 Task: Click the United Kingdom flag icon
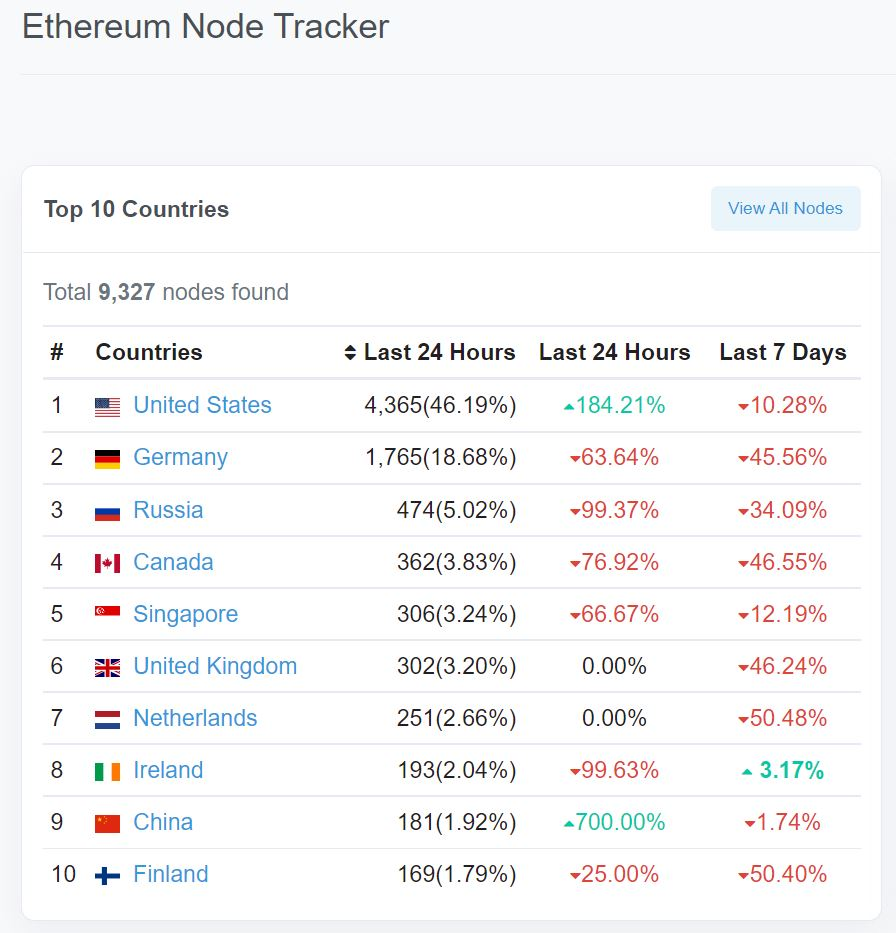[x=107, y=667]
